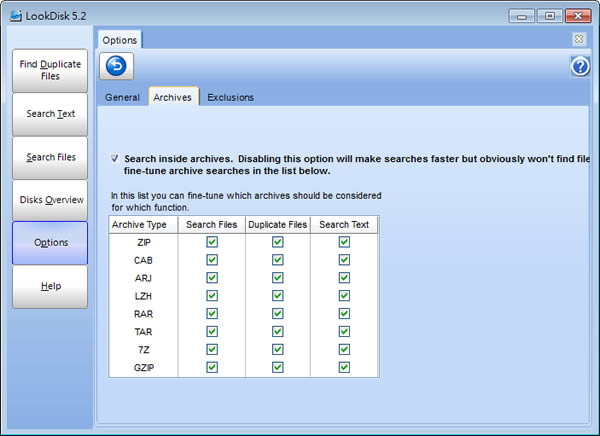
Task: Toggle 7Z Search Files checkbox
Action: tap(212, 349)
